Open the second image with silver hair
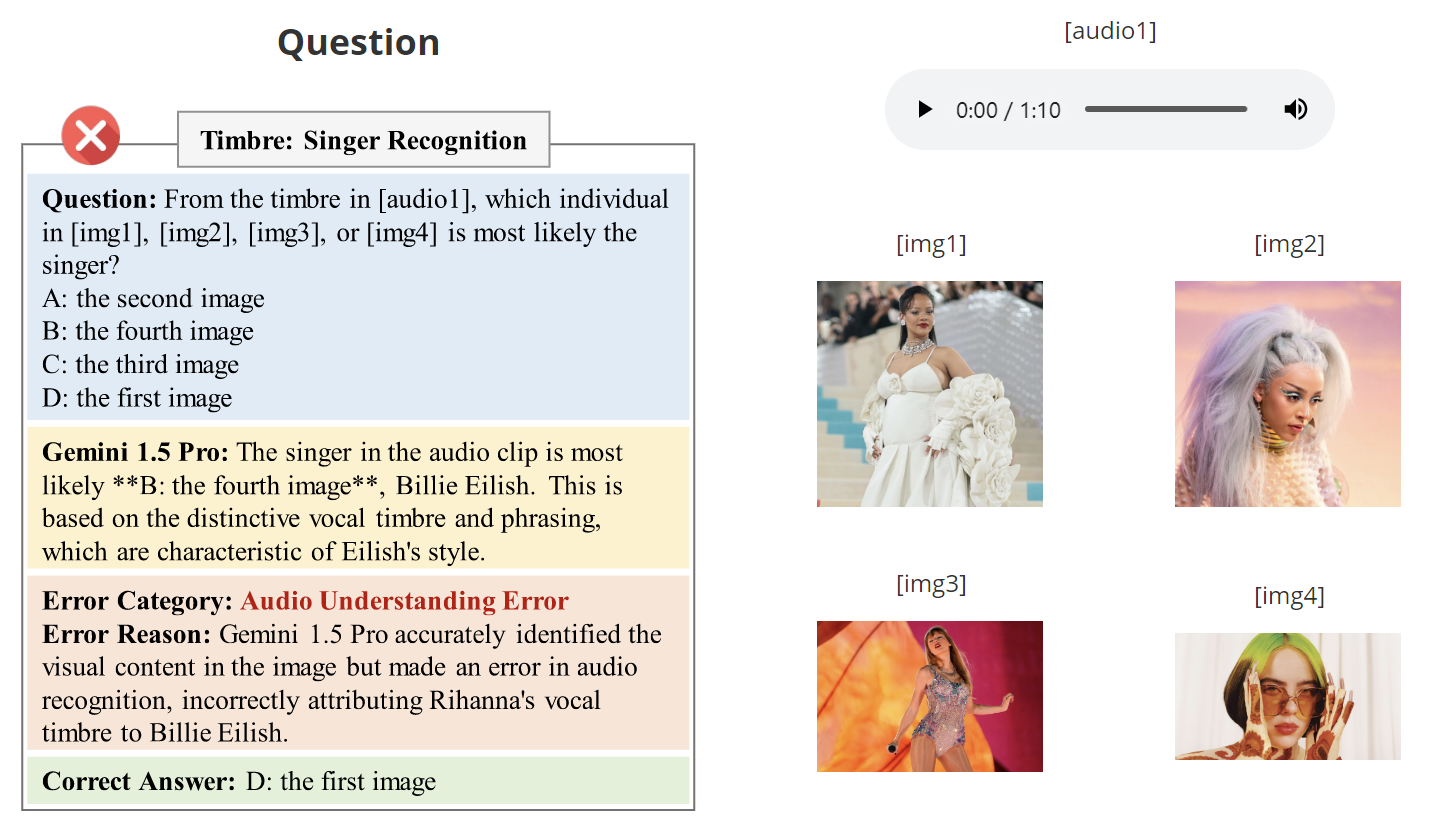1437x838 pixels. click(x=1287, y=393)
